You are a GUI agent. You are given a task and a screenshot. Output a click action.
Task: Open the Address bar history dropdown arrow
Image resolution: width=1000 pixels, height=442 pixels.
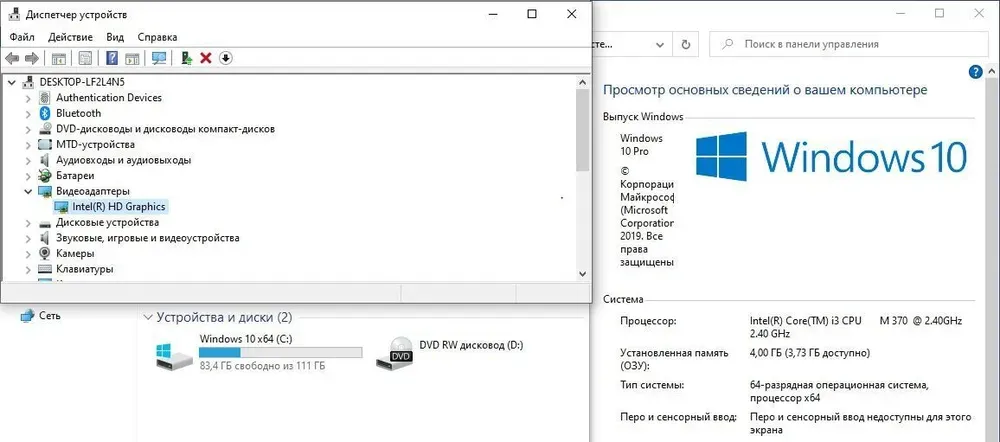click(660, 44)
